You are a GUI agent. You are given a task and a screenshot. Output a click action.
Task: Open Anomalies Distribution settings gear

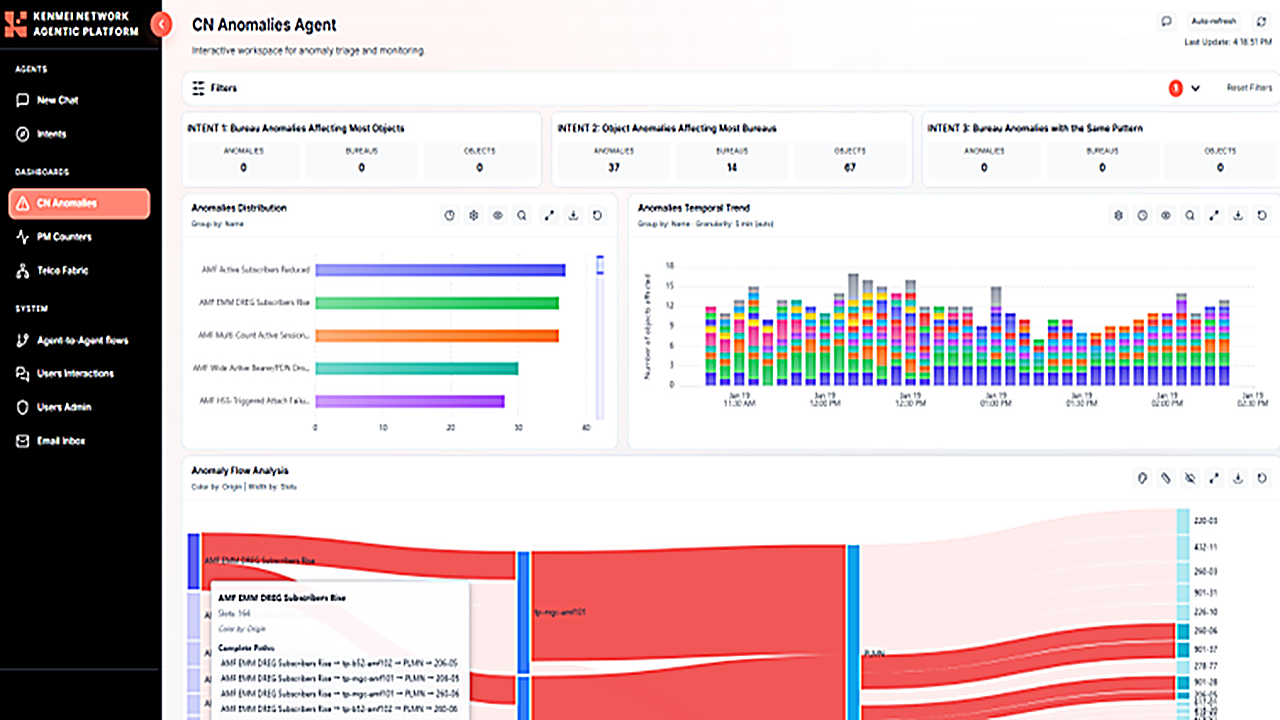(474, 215)
